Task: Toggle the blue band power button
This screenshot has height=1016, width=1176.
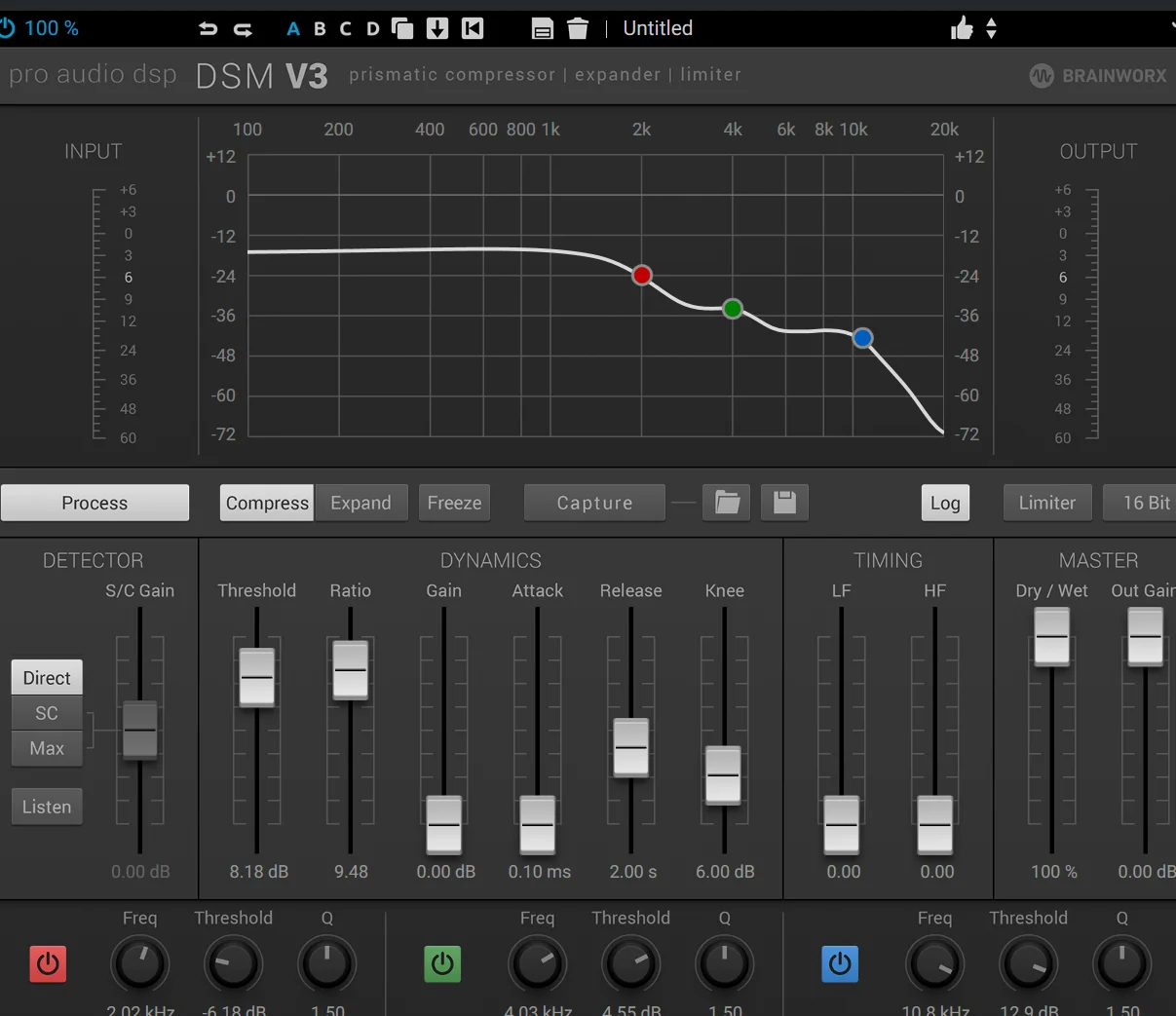Action: (x=840, y=964)
